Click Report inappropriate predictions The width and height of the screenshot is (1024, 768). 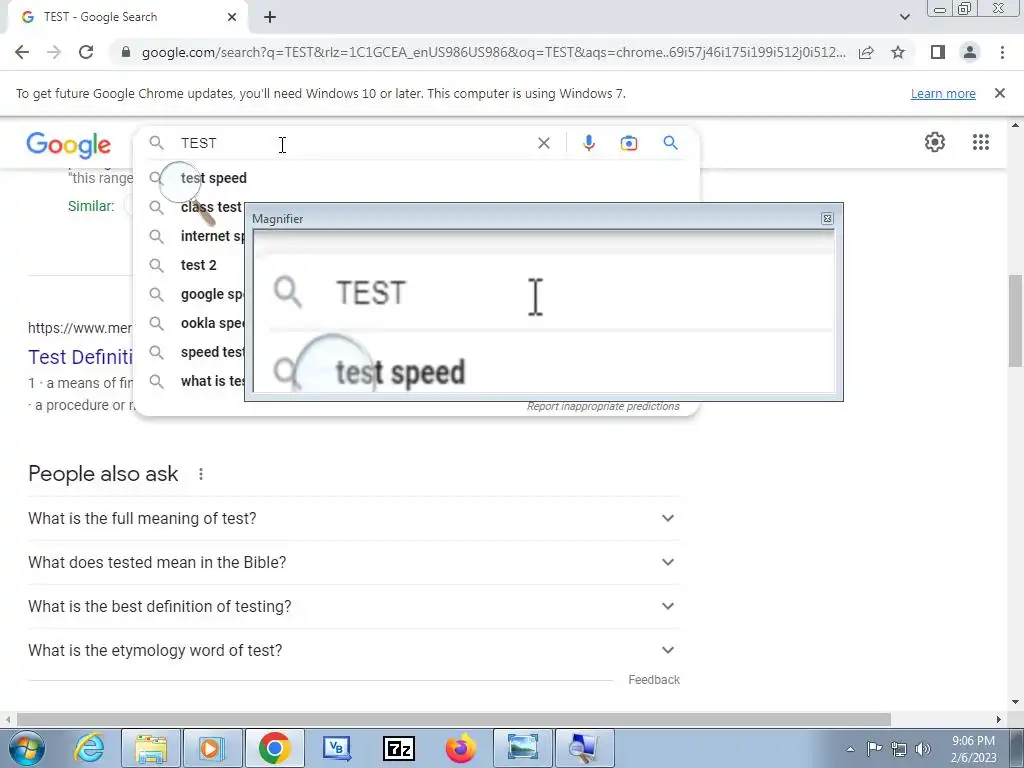pos(603,407)
